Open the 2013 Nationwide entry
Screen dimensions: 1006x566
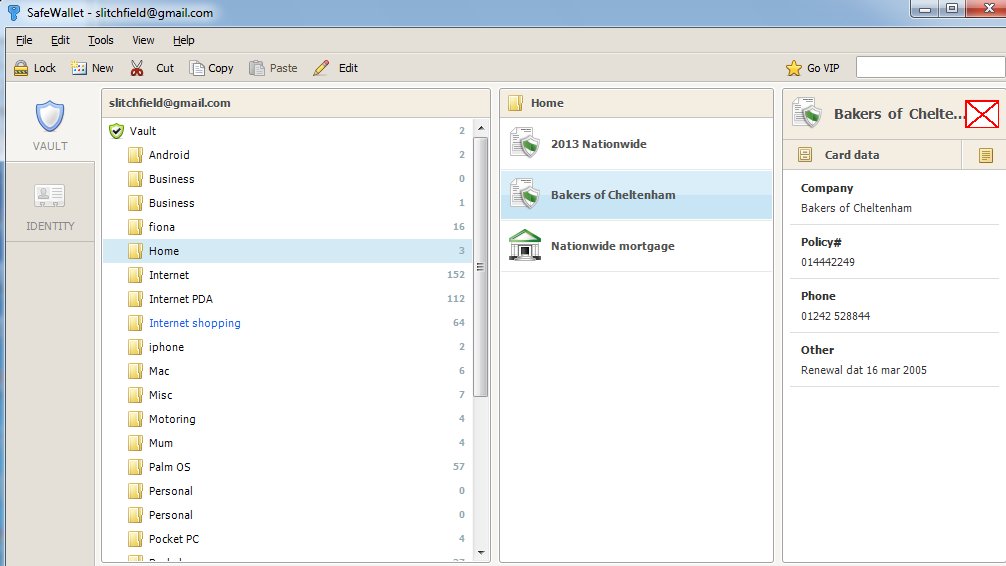pos(598,144)
